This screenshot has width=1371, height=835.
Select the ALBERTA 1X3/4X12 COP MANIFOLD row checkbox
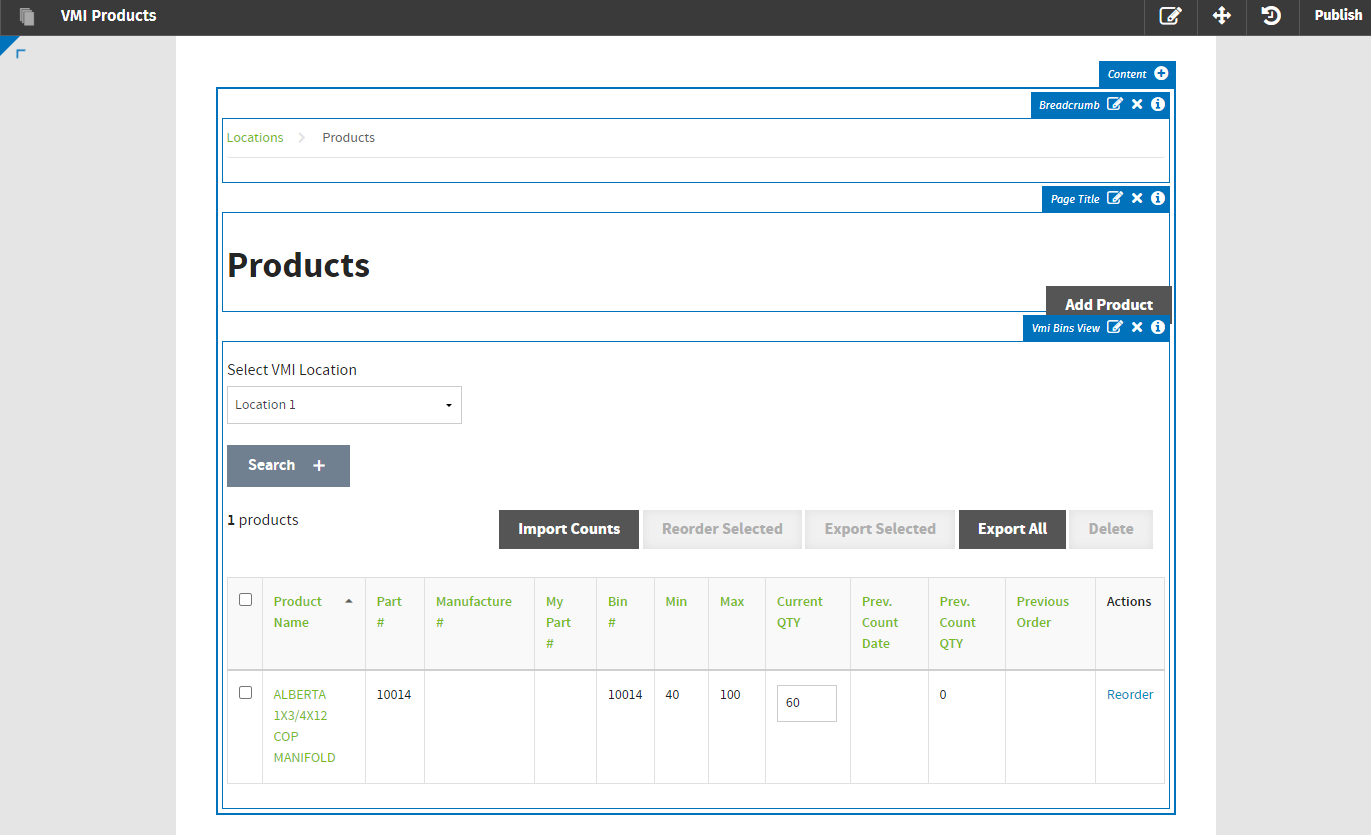[x=245, y=692]
